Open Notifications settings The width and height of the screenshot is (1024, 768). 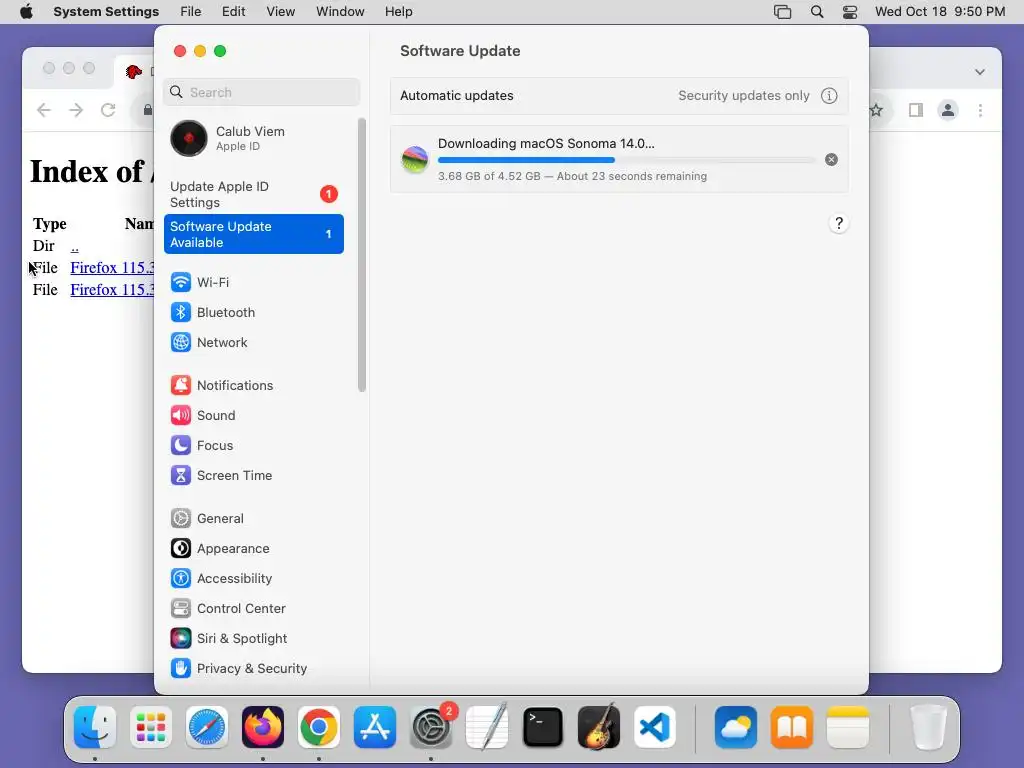253,385
